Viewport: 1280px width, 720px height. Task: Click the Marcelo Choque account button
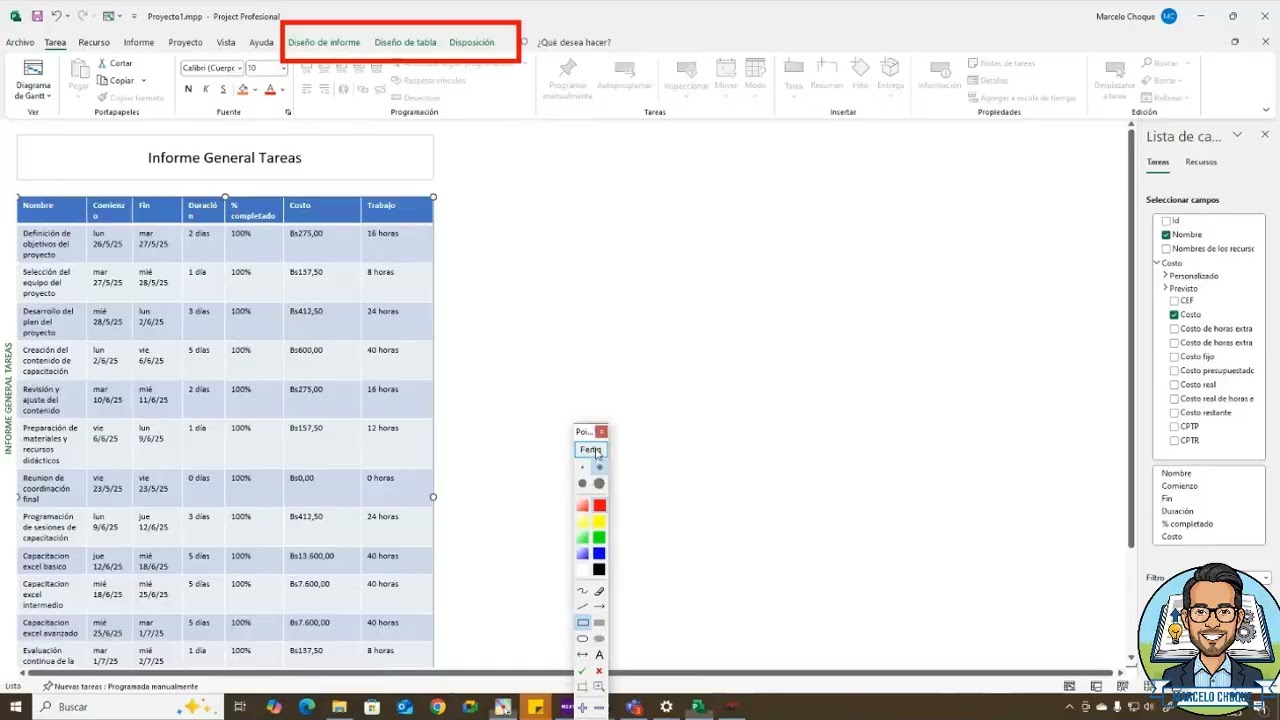[x=1137, y=16]
